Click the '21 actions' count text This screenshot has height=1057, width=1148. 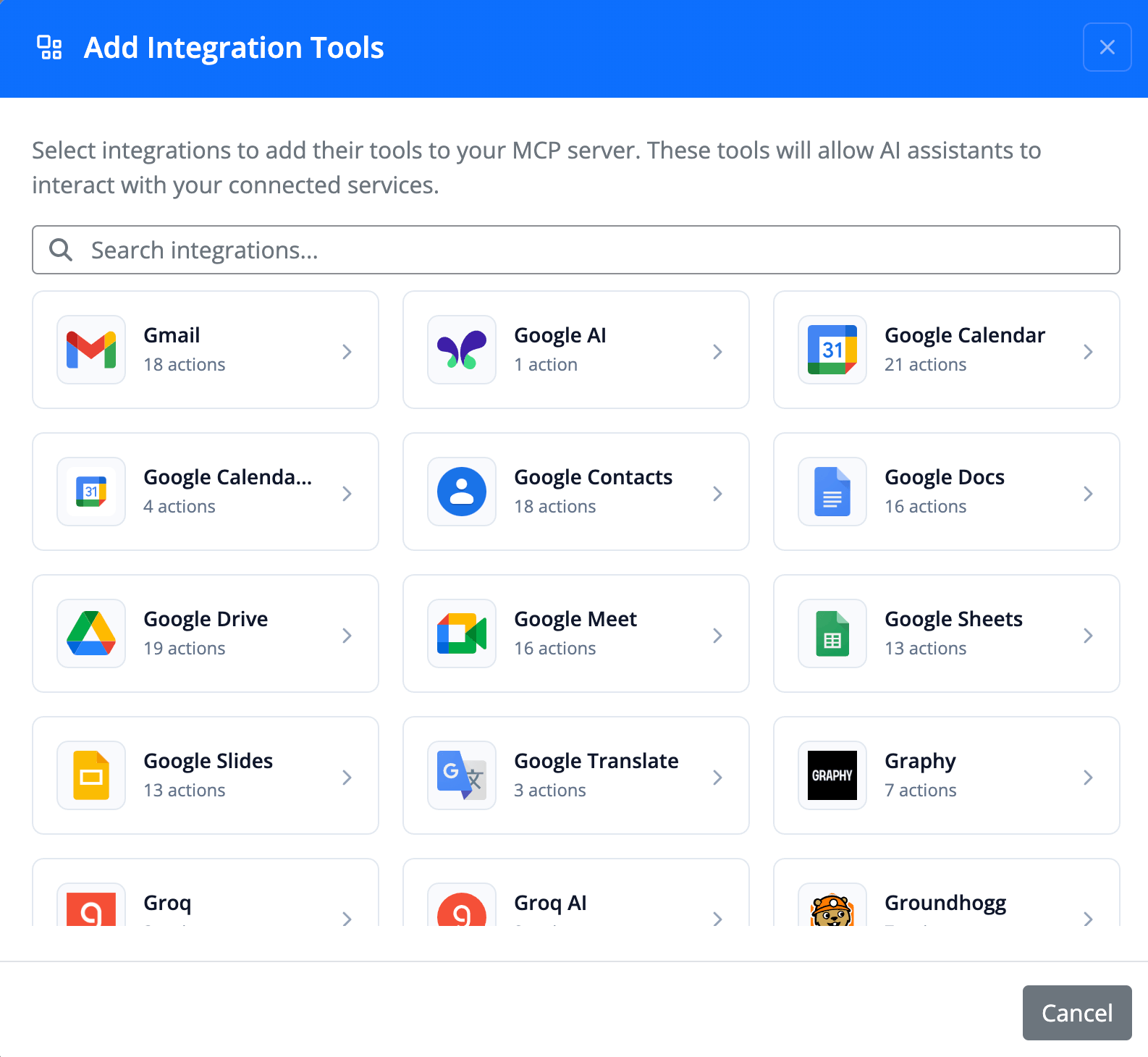click(x=926, y=364)
